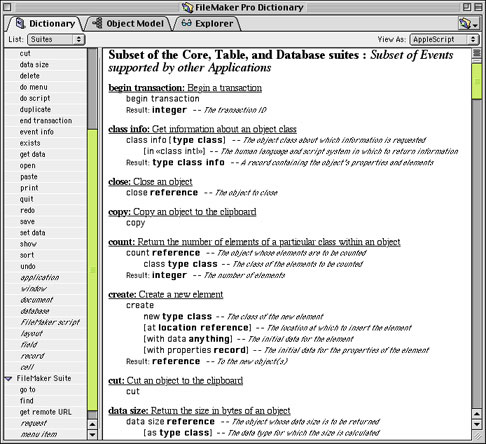486x444 pixels.
Task: Select the 'layout' class entry
Action: pyautogui.click(x=32, y=334)
